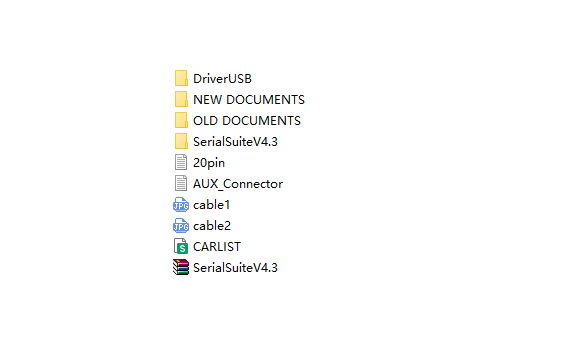Select the cable1 JPG image icon
The width and height of the screenshot is (574, 360).
(x=181, y=204)
